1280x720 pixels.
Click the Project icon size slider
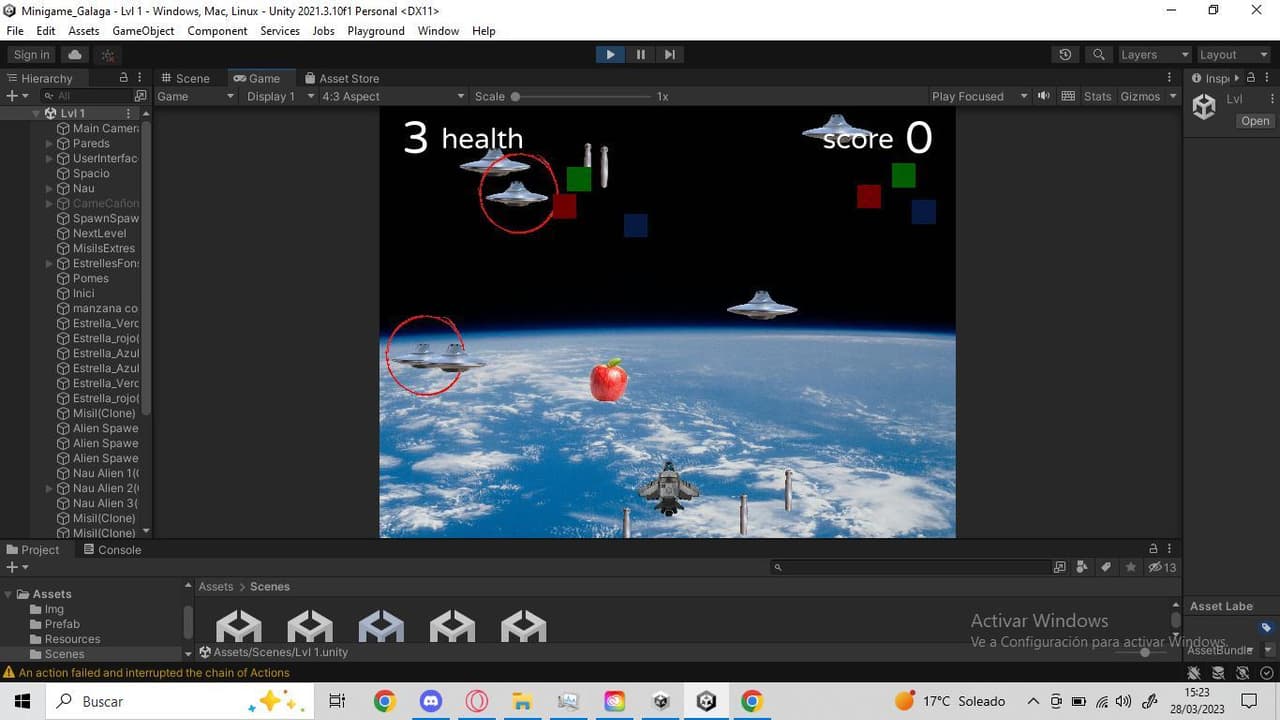click(1145, 652)
